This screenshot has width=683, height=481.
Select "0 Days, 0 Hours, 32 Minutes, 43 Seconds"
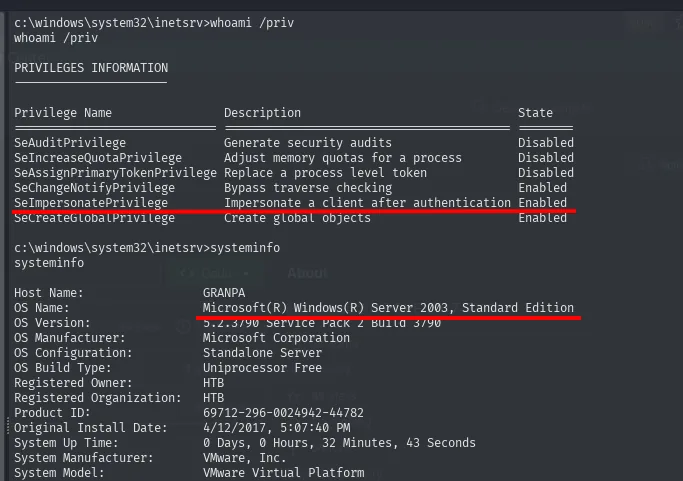[x=339, y=443]
